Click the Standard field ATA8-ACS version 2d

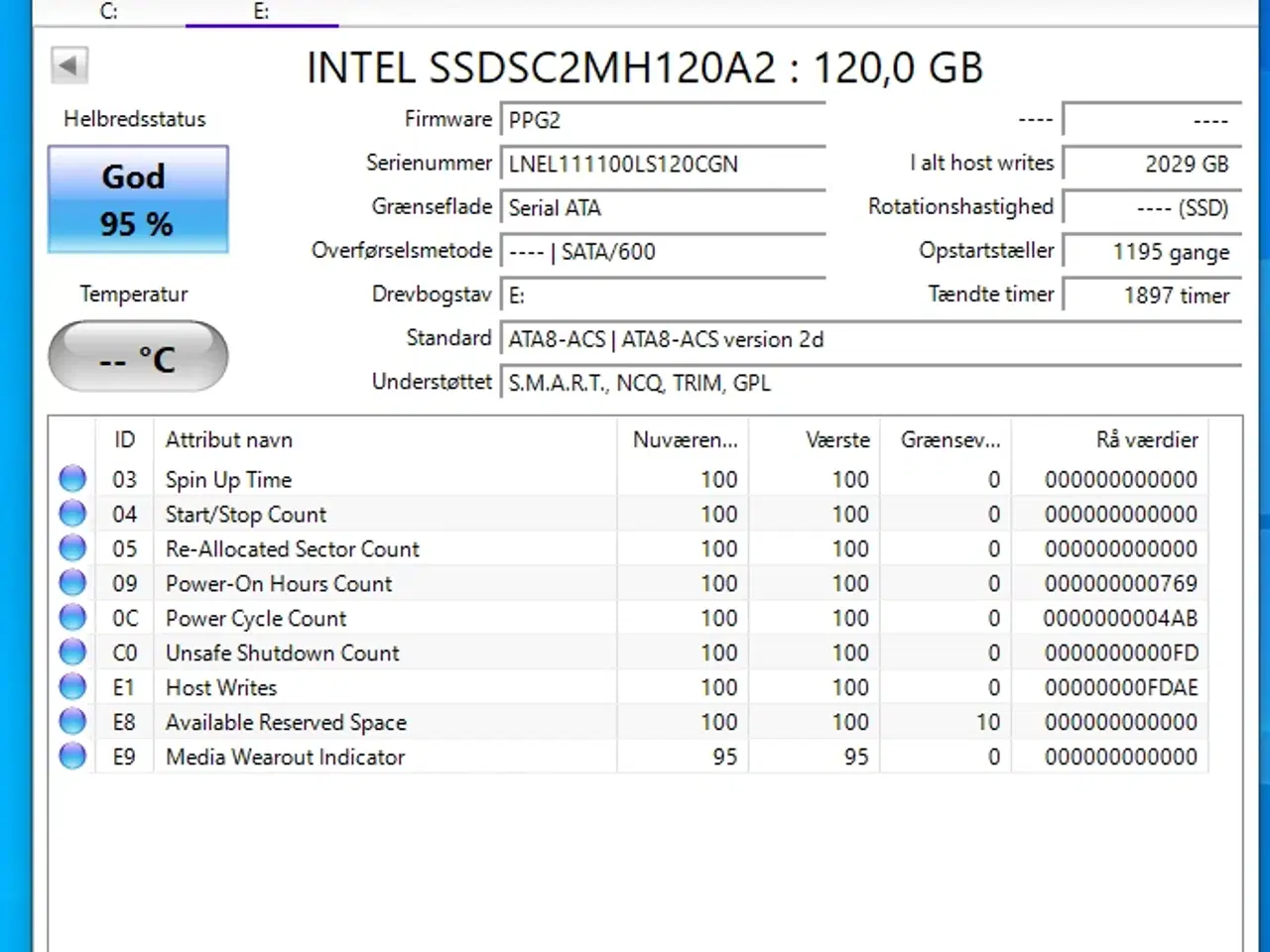[871, 339]
